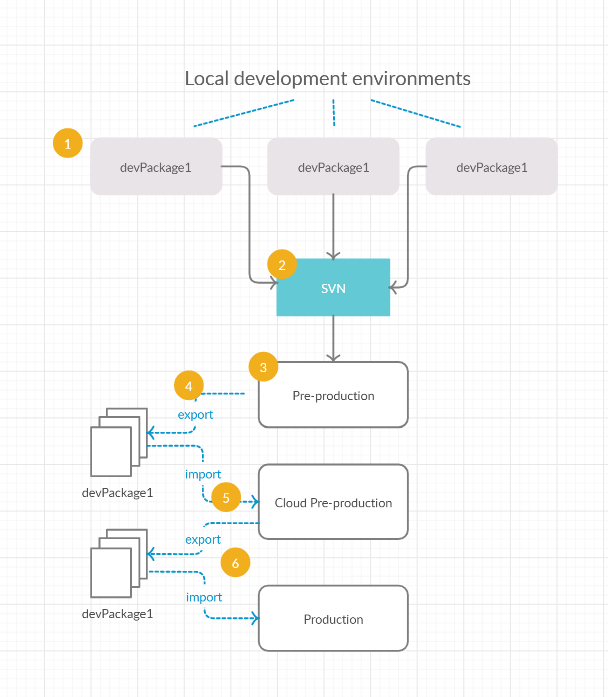This screenshot has height=697, width=608.
Task: Select the rightmost gray devPackage1 box
Action: coord(492,166)
